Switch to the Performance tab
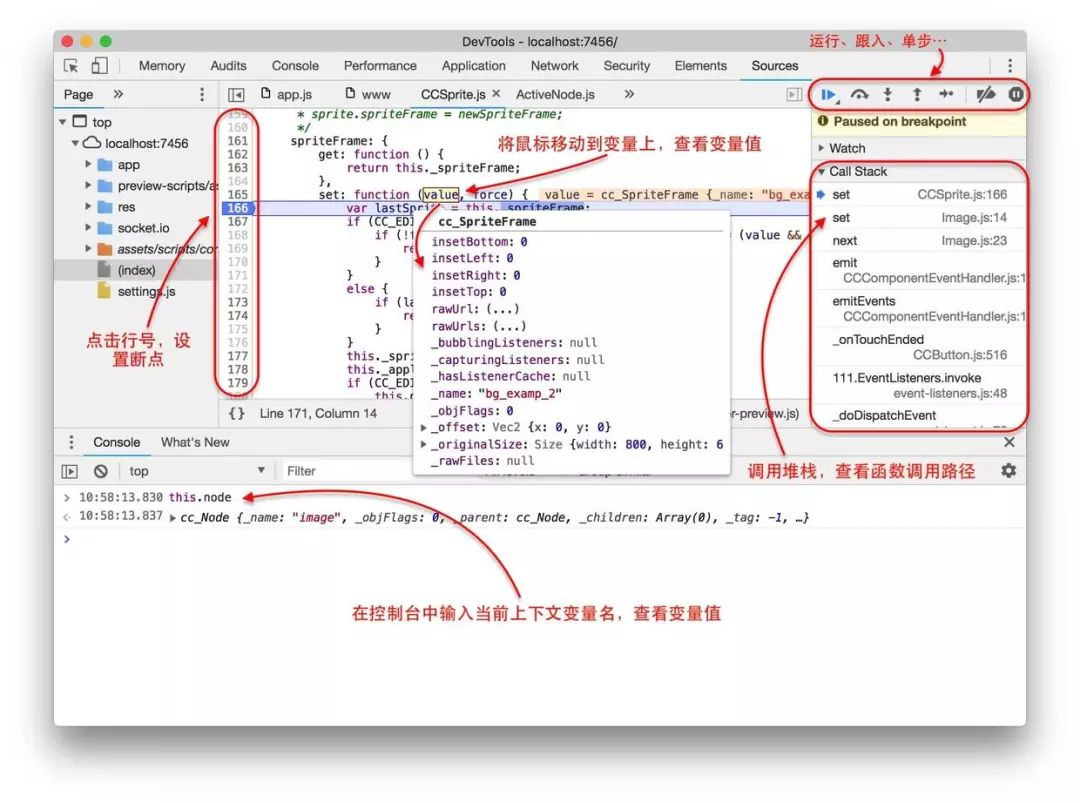 coord(380,65)
